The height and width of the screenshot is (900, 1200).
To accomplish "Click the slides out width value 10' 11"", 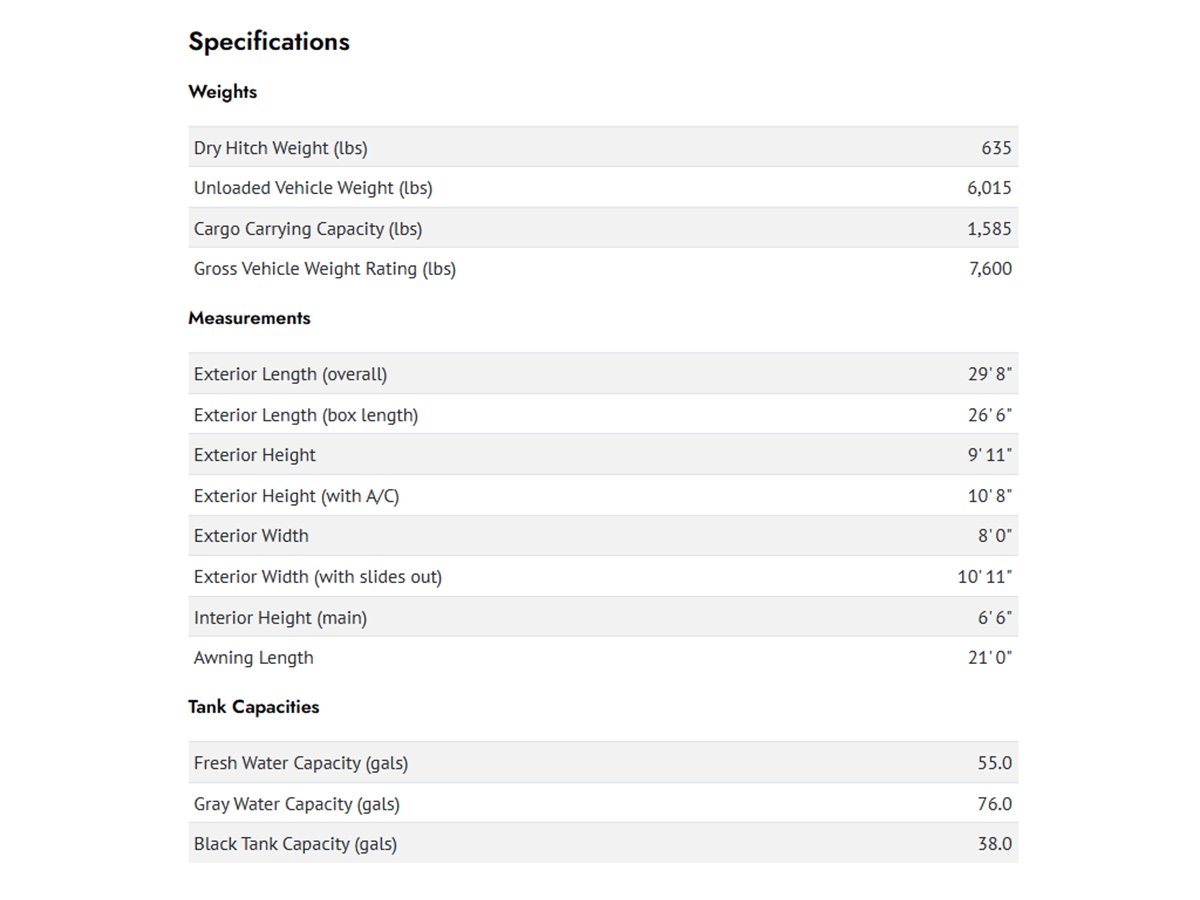I will coord(985,577).
